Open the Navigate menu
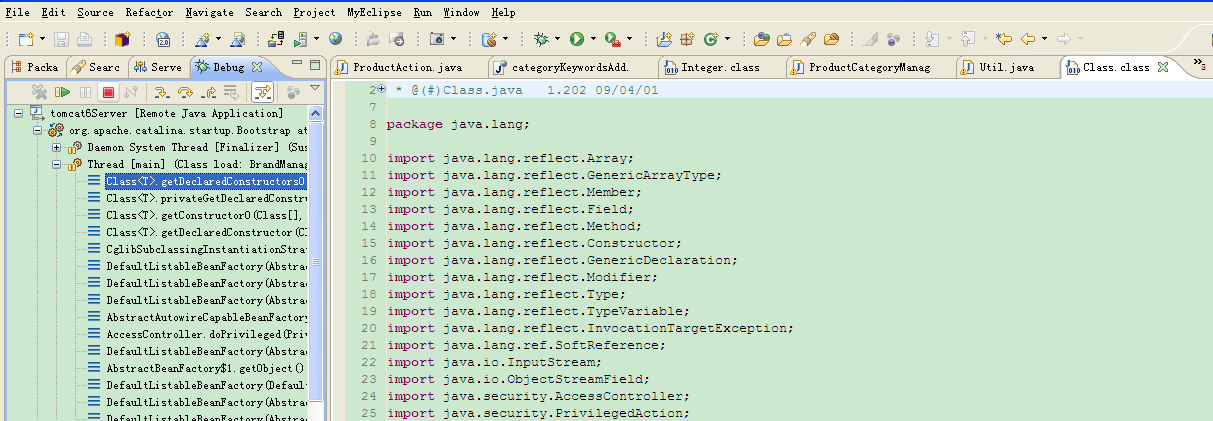 [x=209, y=12]
